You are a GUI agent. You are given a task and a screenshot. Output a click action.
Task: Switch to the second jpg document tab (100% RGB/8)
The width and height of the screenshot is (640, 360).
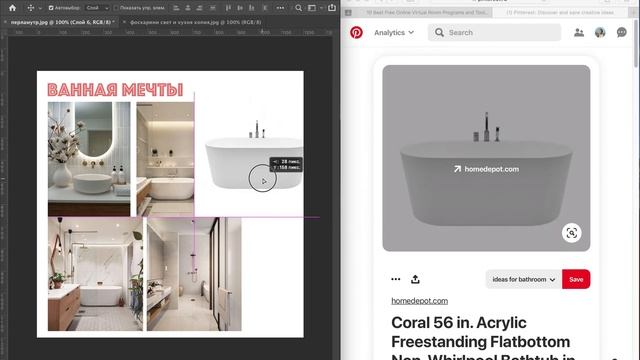tap(196, 22)
